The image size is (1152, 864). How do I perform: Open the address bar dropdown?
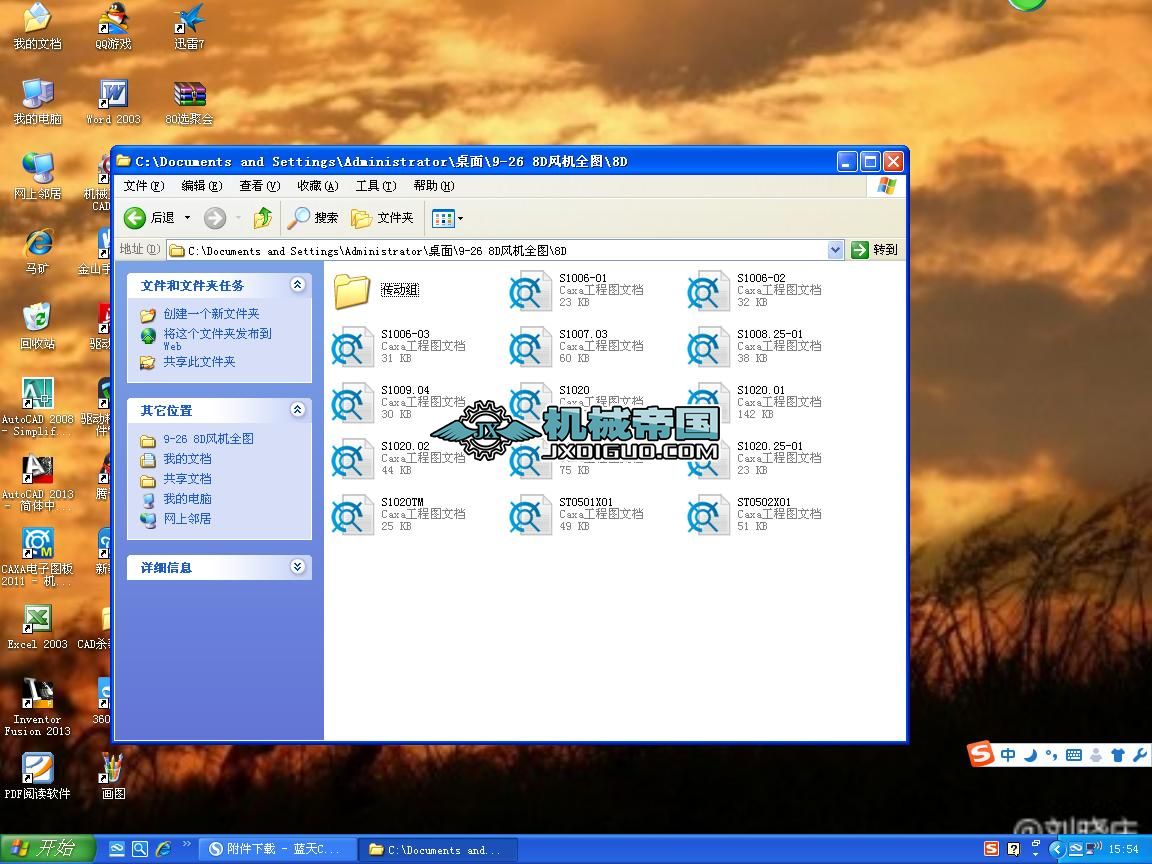836,249
